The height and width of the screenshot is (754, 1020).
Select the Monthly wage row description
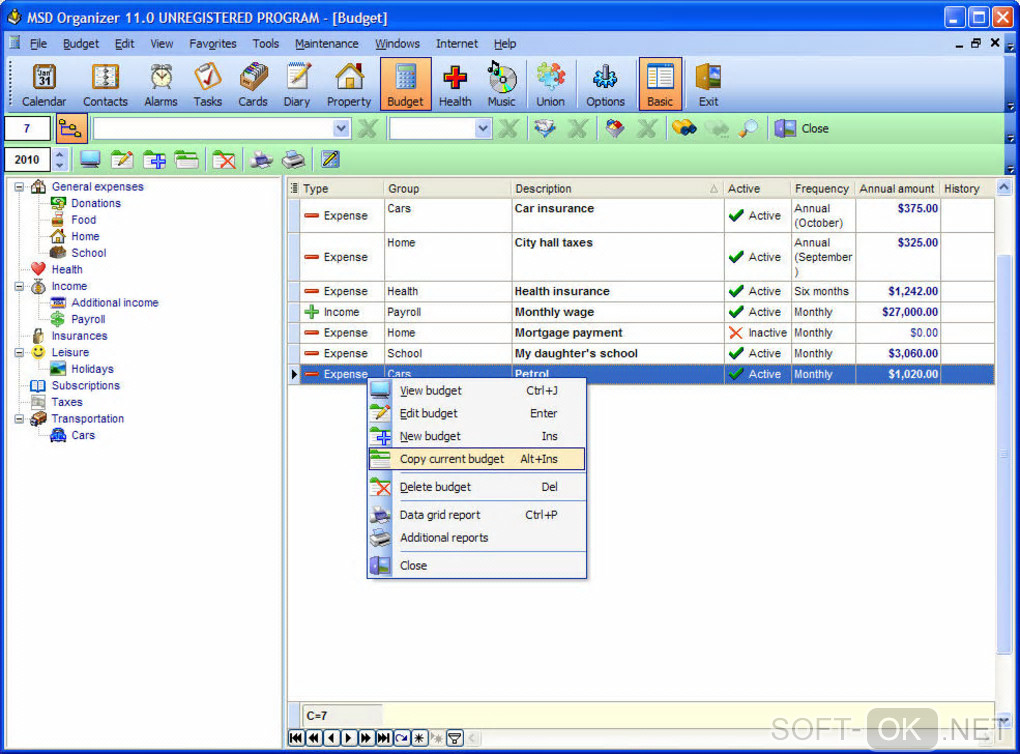[x=554, y=312]
